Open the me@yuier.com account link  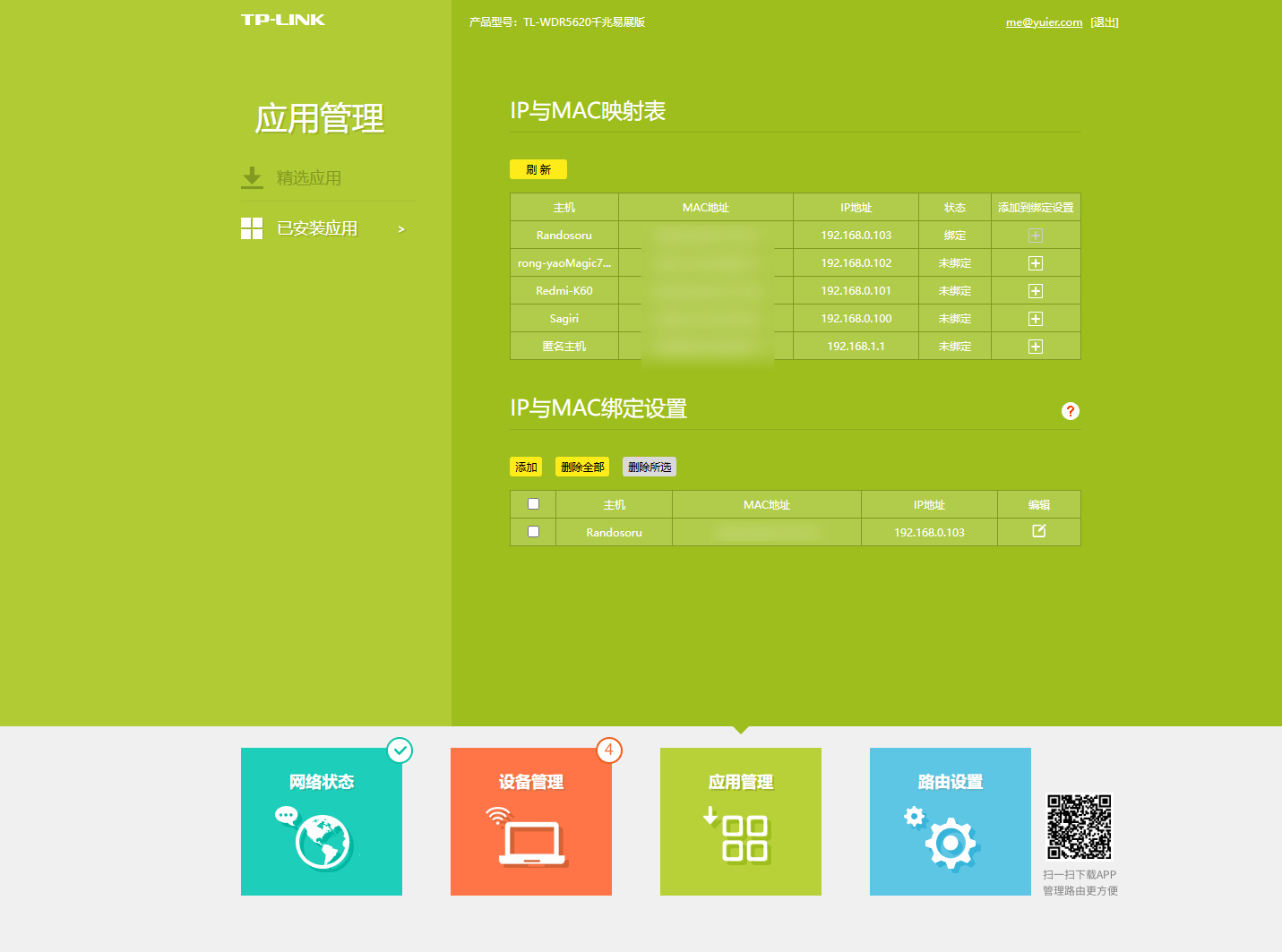1044,22
